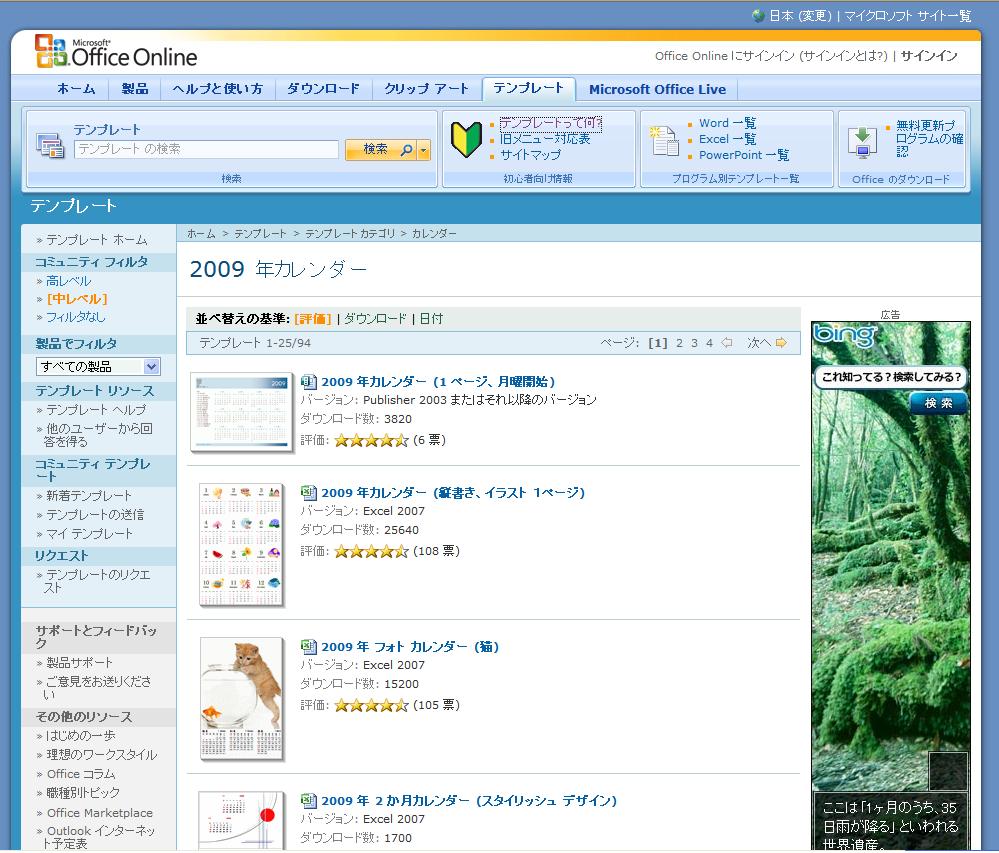Click the star rating with 105 票
The width and height of the screenshot is (999, 853).
tap(371, 705)
